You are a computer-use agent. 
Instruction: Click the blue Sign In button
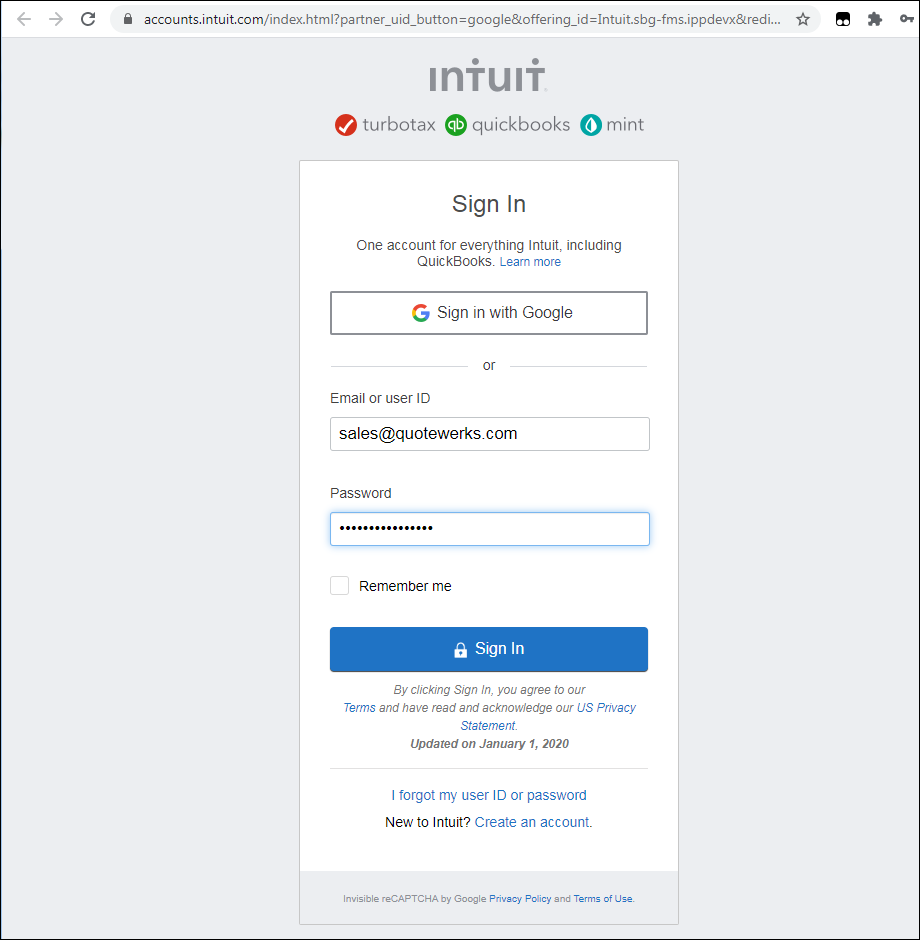click(489, 649)
